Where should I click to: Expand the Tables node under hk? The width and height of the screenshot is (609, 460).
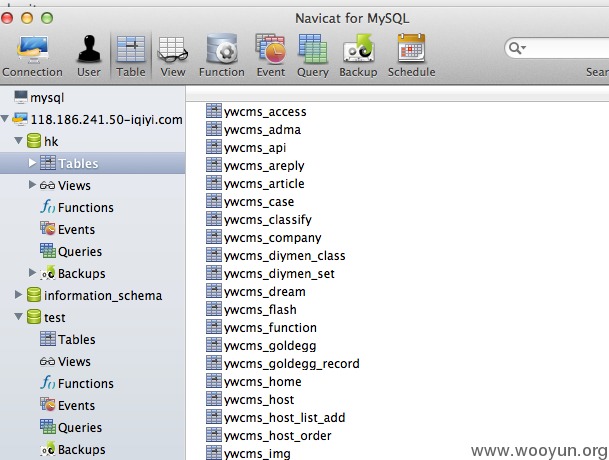pos(32,162)
